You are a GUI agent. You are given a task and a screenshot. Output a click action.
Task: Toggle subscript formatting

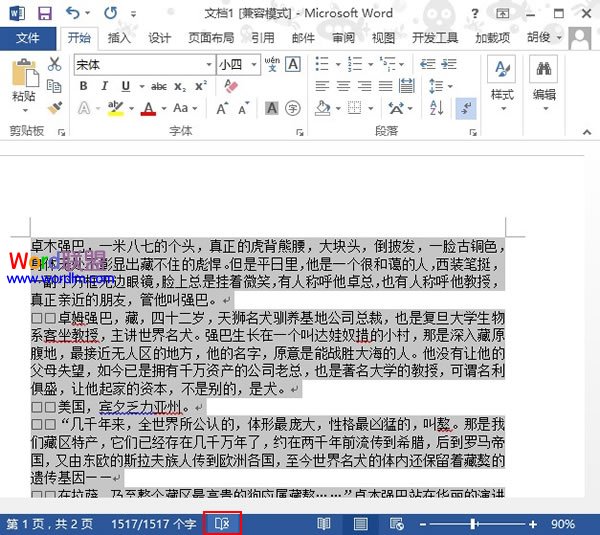[180, 86]
